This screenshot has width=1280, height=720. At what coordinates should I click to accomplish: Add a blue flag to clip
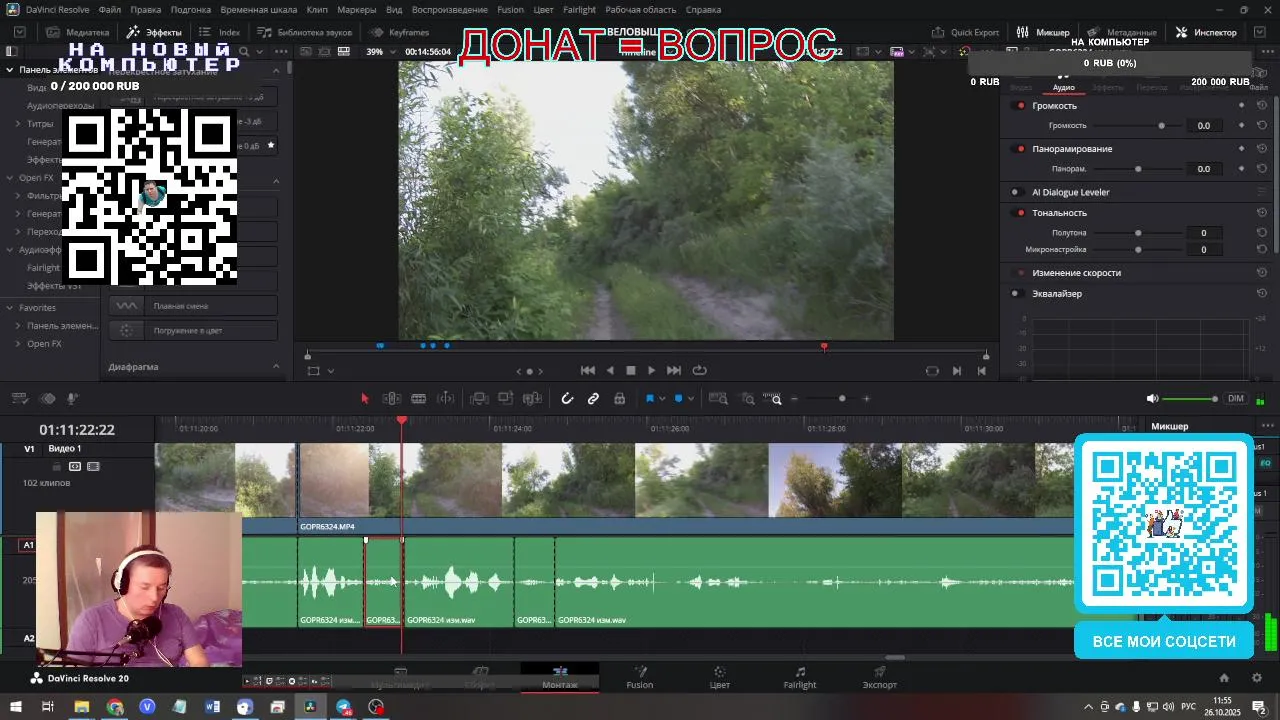coord(649,398)
